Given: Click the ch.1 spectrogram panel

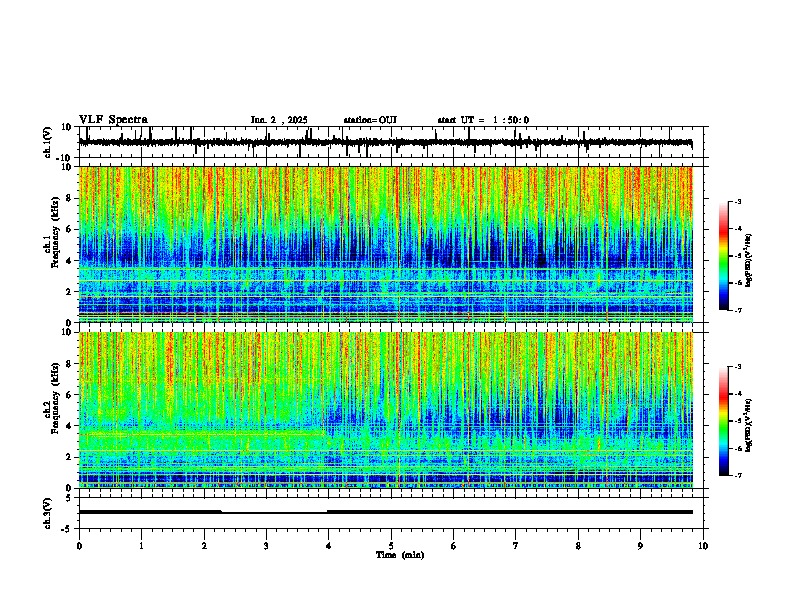Looking at the screenshot, I should pyautogui.click(x=385, y=244).
